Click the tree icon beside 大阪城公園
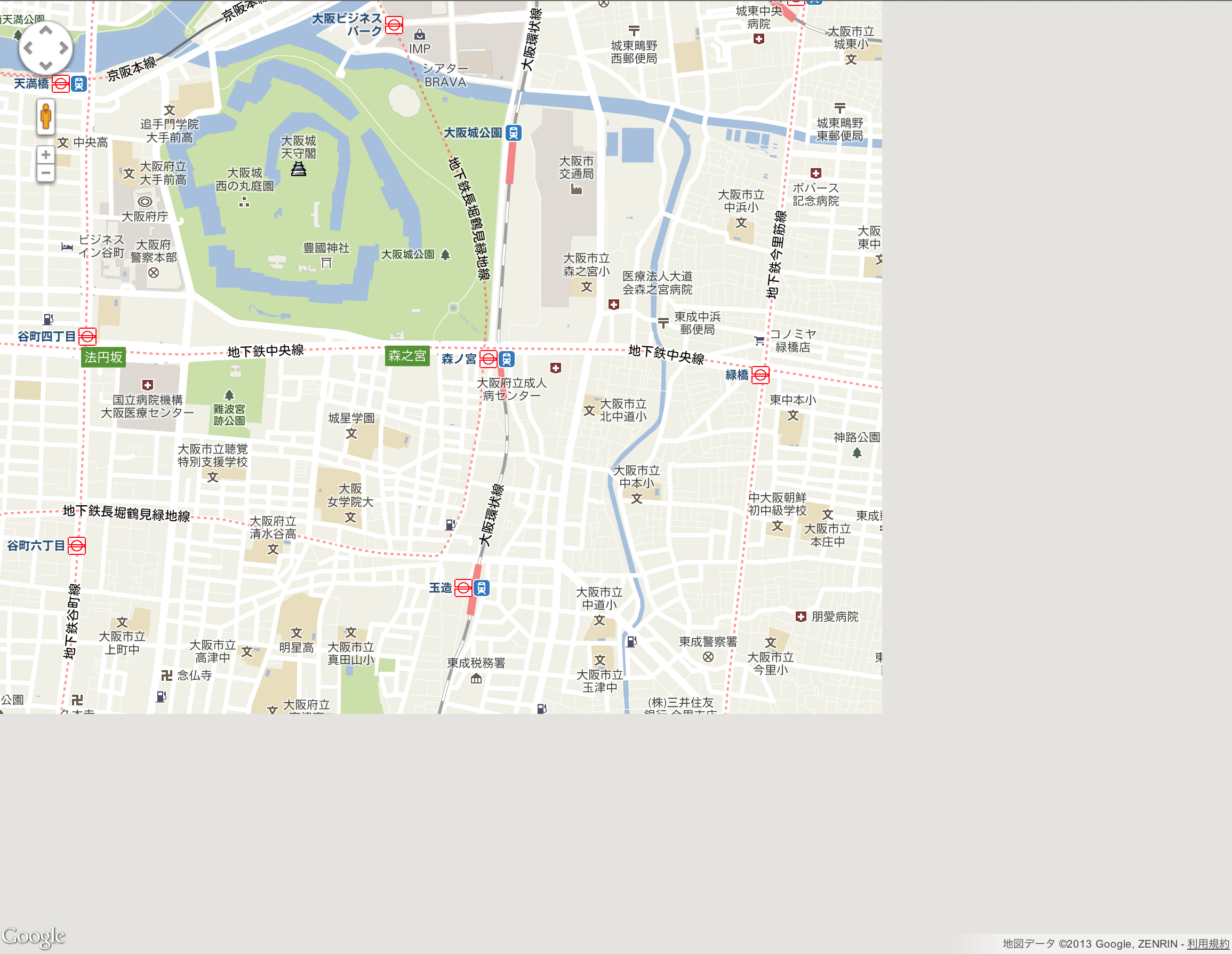 pos(445,255)
